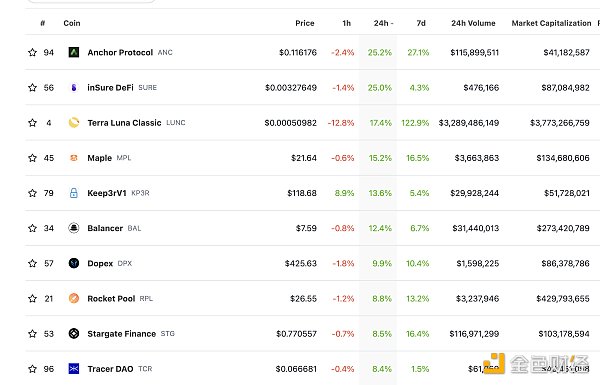
Task: Click the Stargate Finance logo icon
Action: pyautogui.click(x=74, y=333)
